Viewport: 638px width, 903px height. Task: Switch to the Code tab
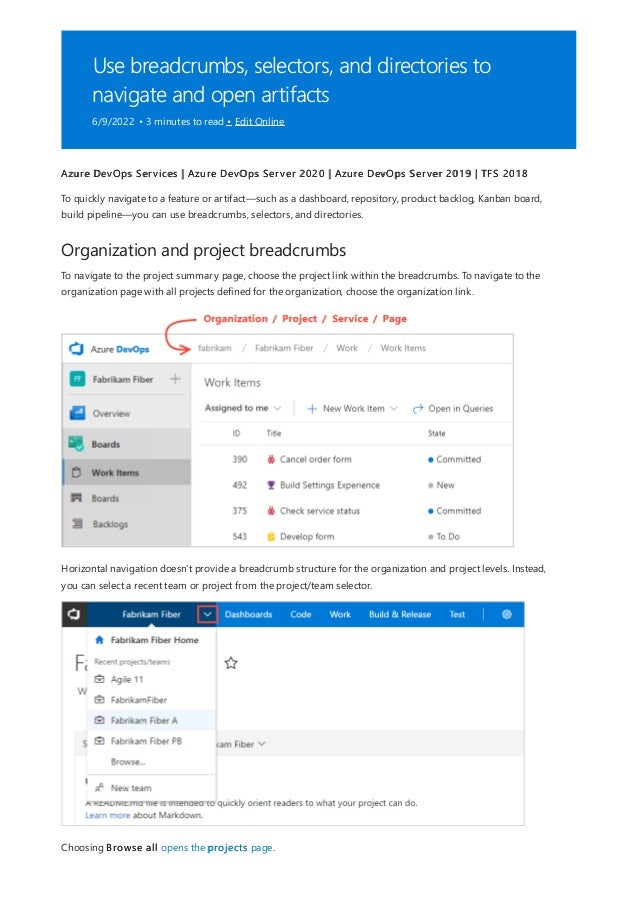pyautogui.click(x=301, y=614)
